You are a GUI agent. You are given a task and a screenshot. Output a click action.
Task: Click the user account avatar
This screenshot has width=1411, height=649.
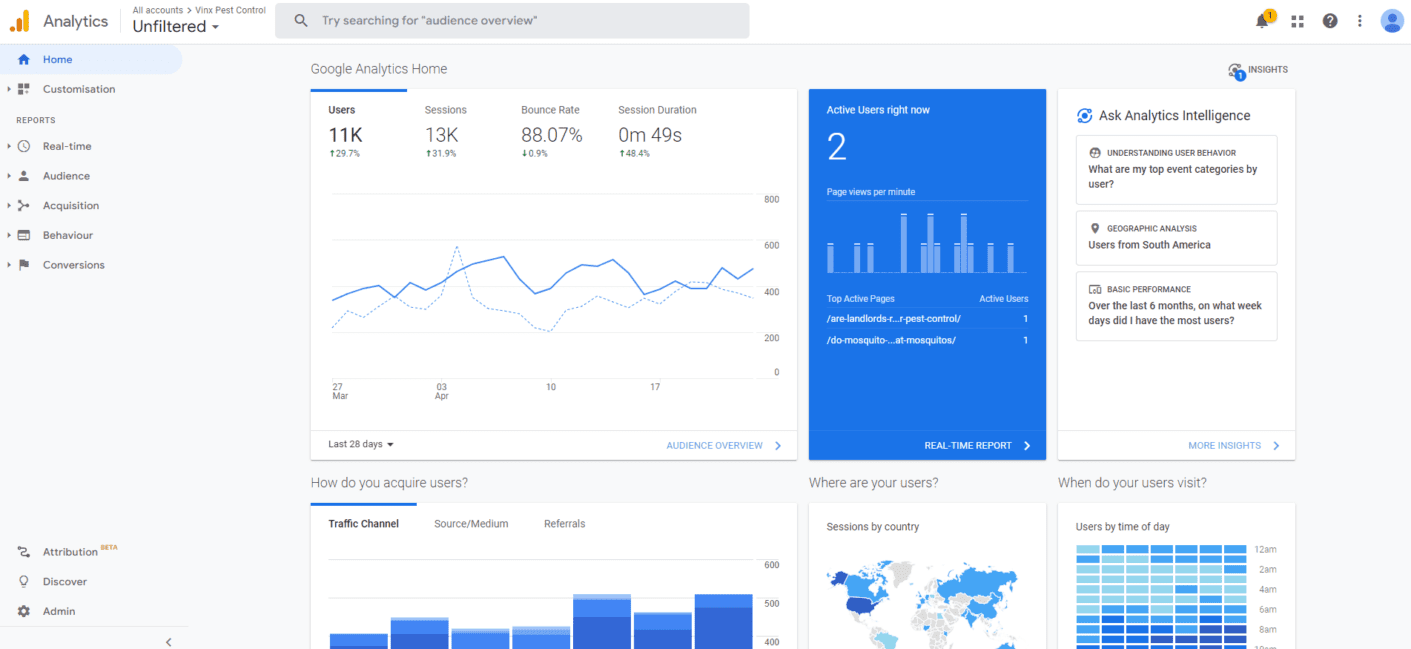(1392, 21)
